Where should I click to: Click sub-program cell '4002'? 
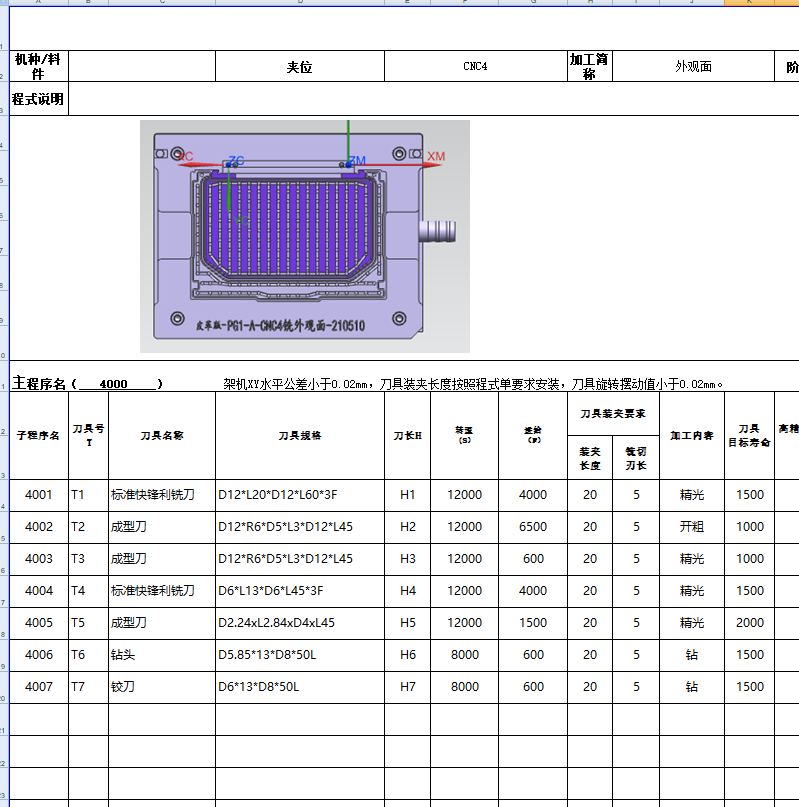(39, 527)
